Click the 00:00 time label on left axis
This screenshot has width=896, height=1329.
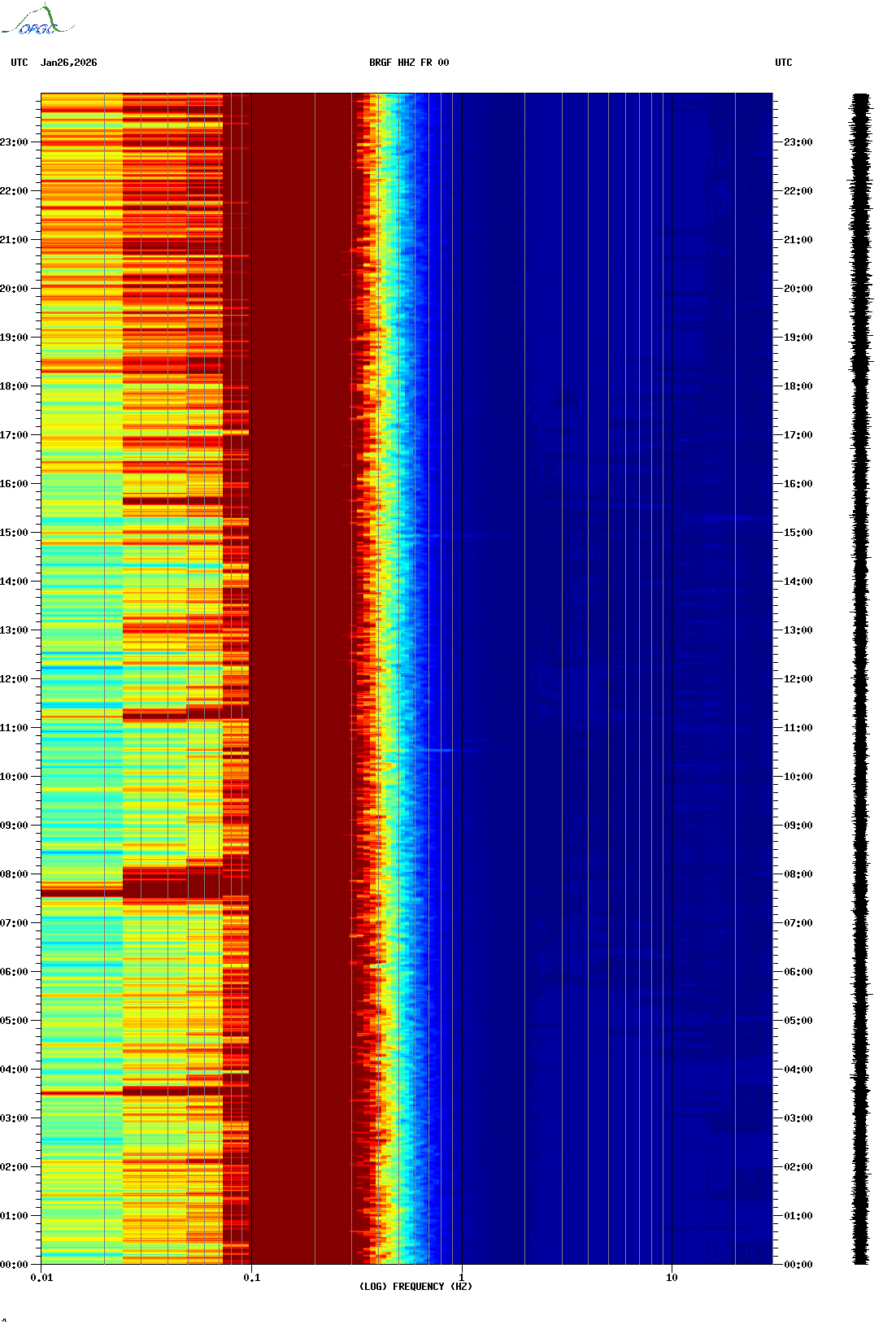coord(14,1265)
